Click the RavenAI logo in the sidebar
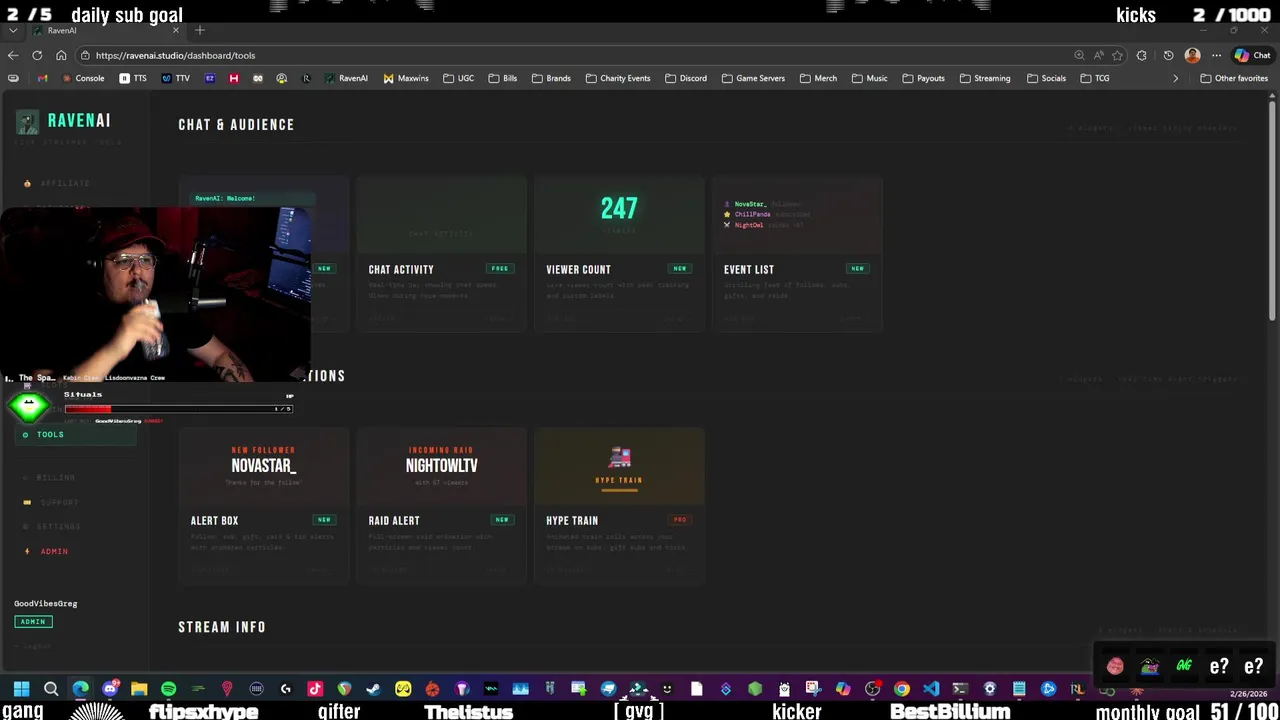1280x720 pixels. (x=64, y=121)
